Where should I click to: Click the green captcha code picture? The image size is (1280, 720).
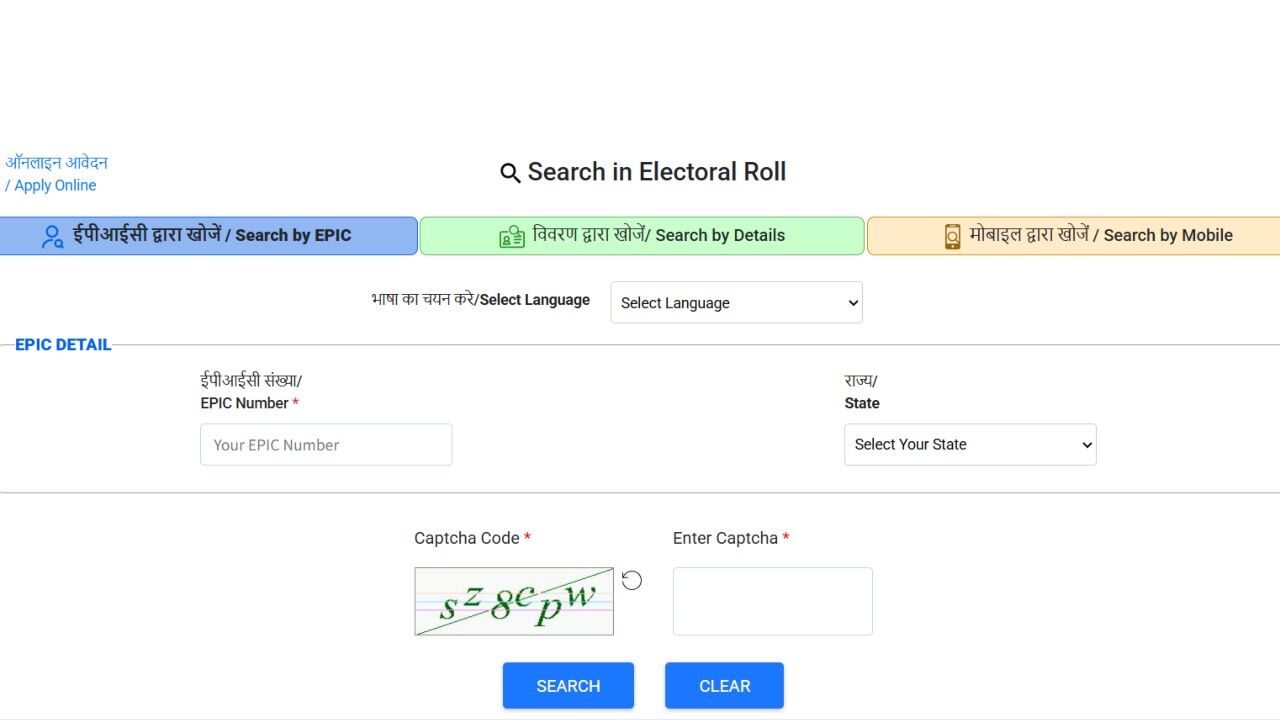[x=514, y=601]
